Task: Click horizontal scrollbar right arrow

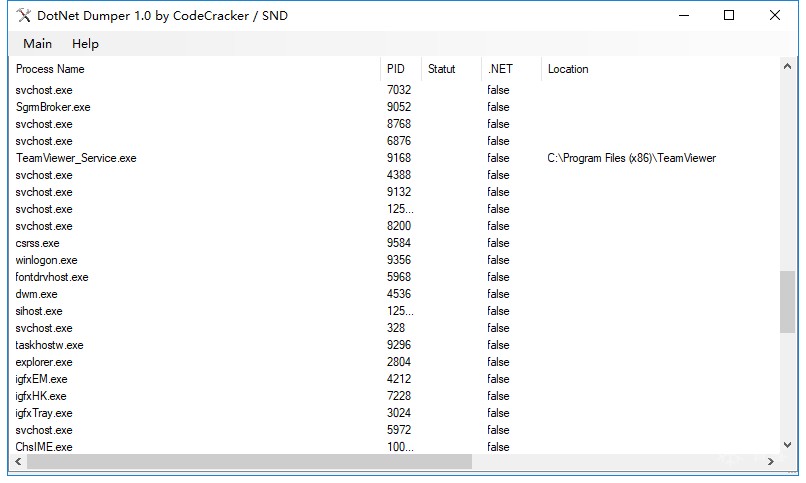Action: [x=771, y=461]
